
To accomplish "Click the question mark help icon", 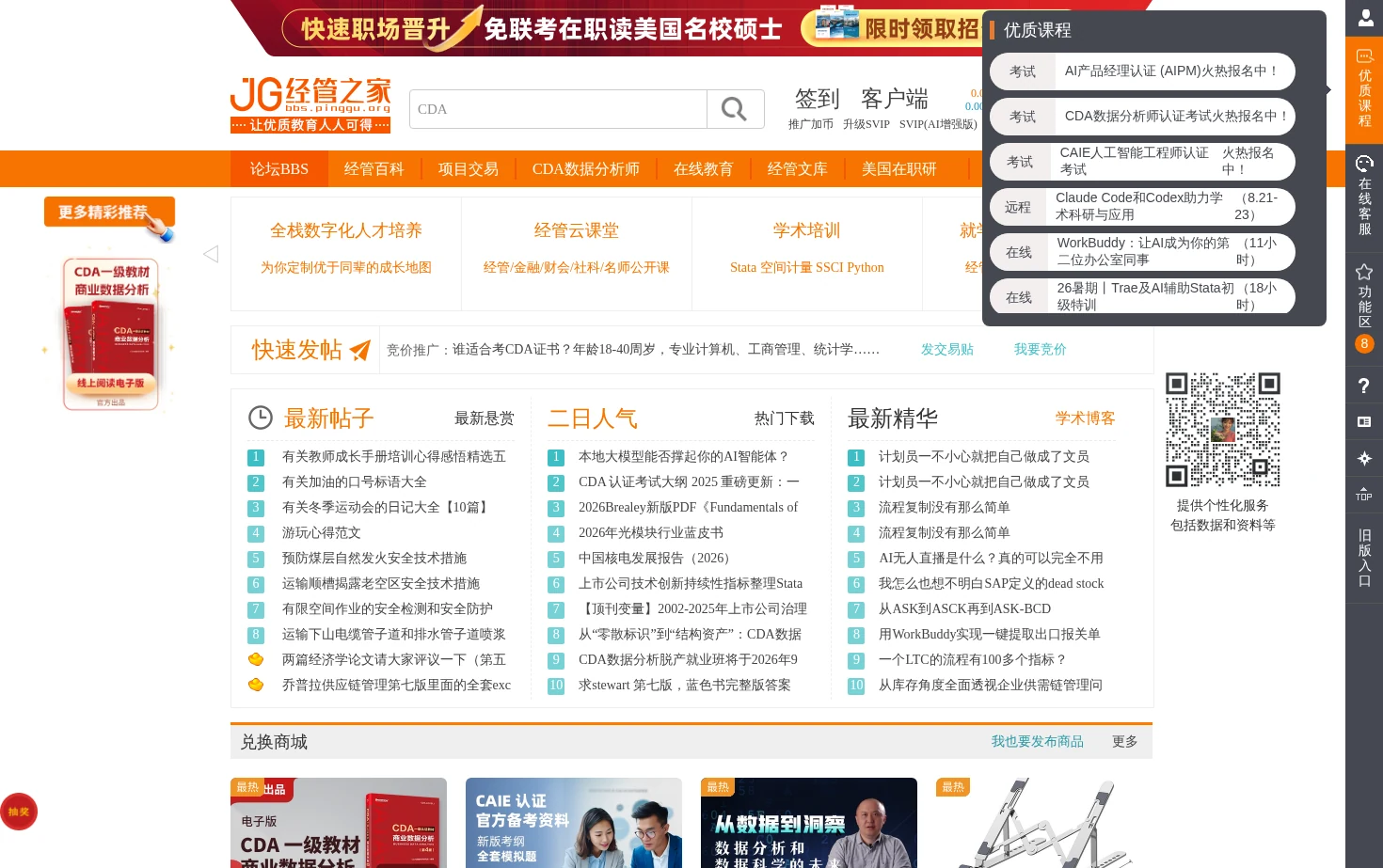I will (x=1364, y=386).
